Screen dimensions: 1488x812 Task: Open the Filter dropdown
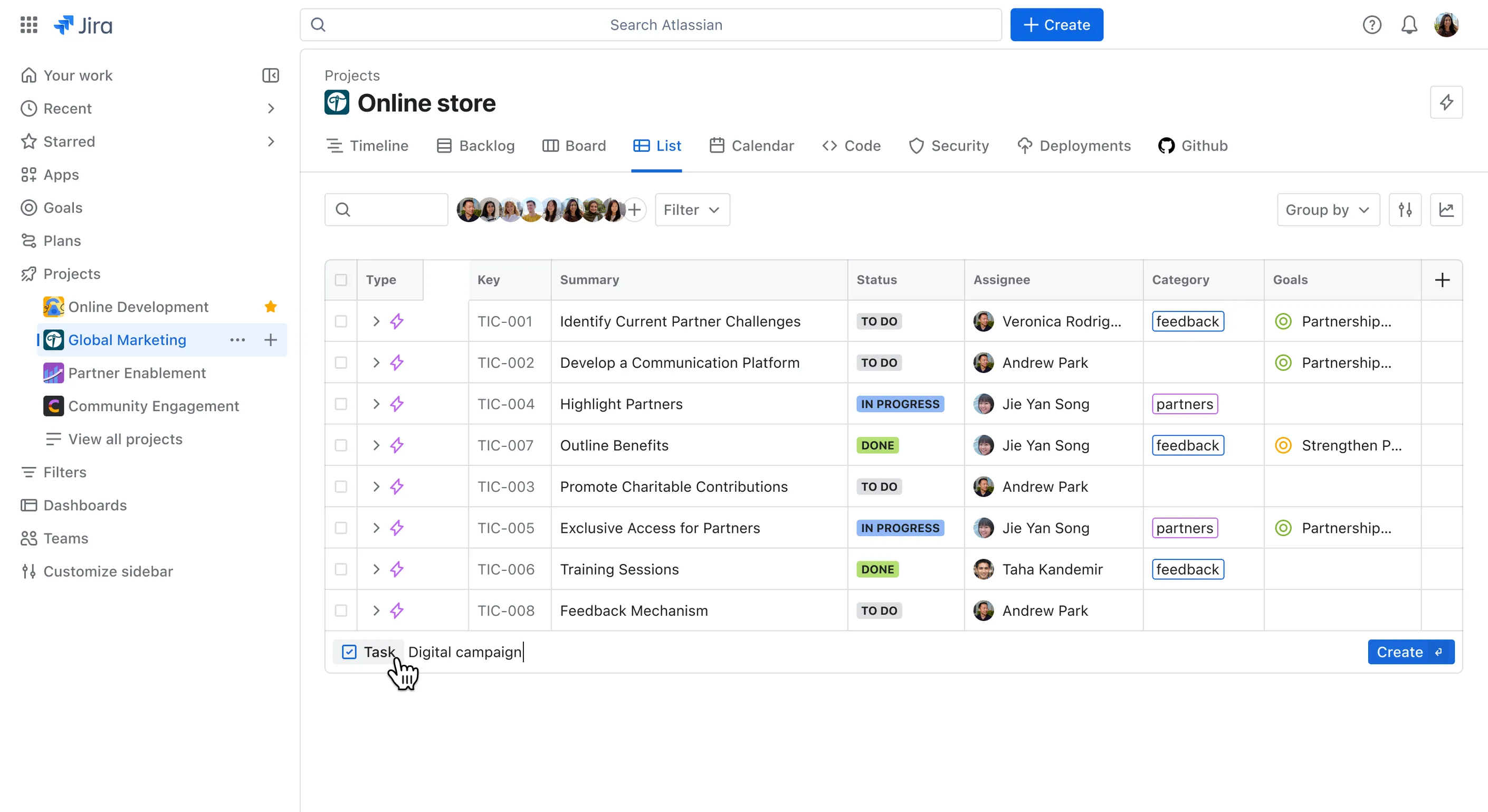coord(691,209)
